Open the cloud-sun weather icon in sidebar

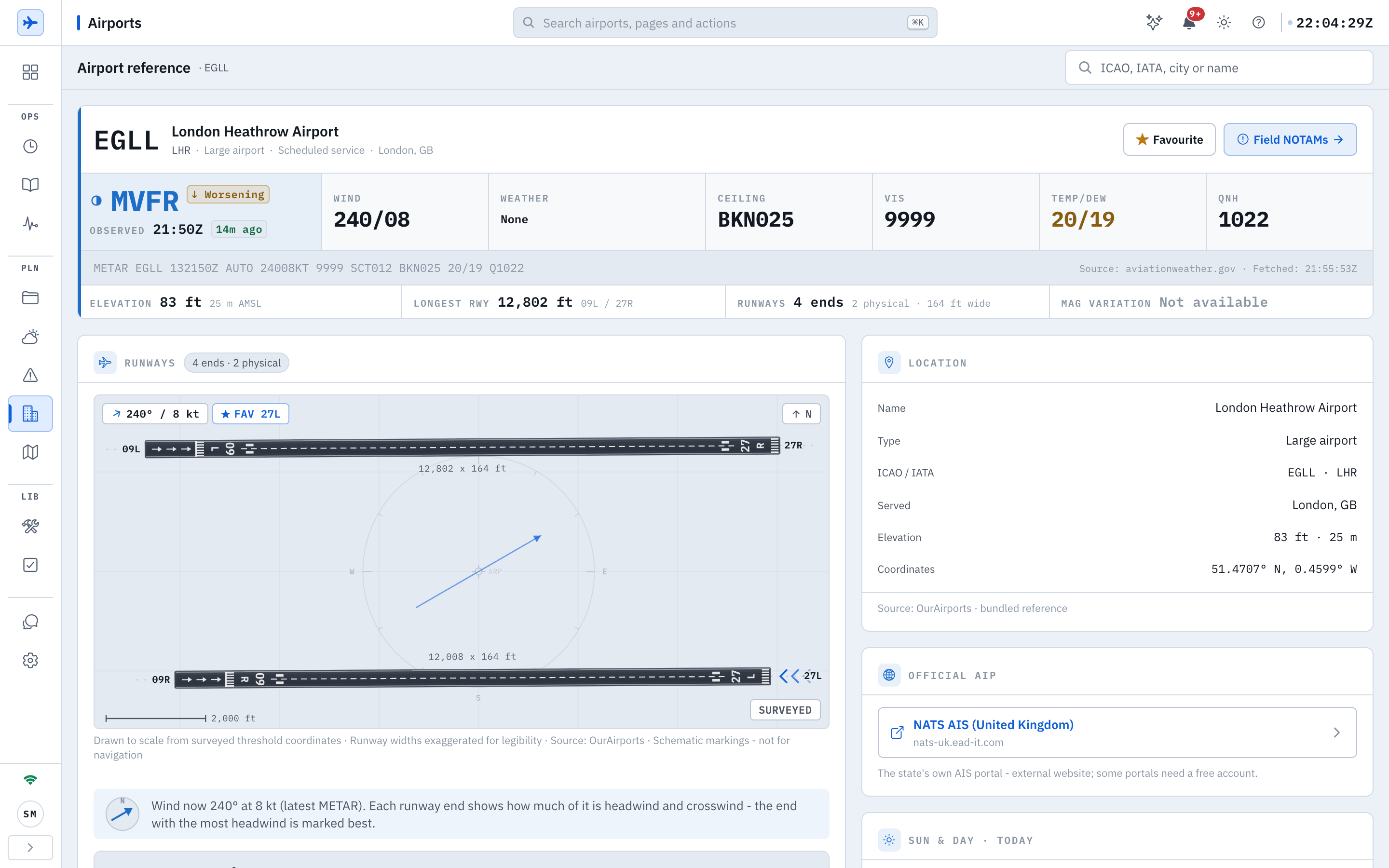[30, 337]
